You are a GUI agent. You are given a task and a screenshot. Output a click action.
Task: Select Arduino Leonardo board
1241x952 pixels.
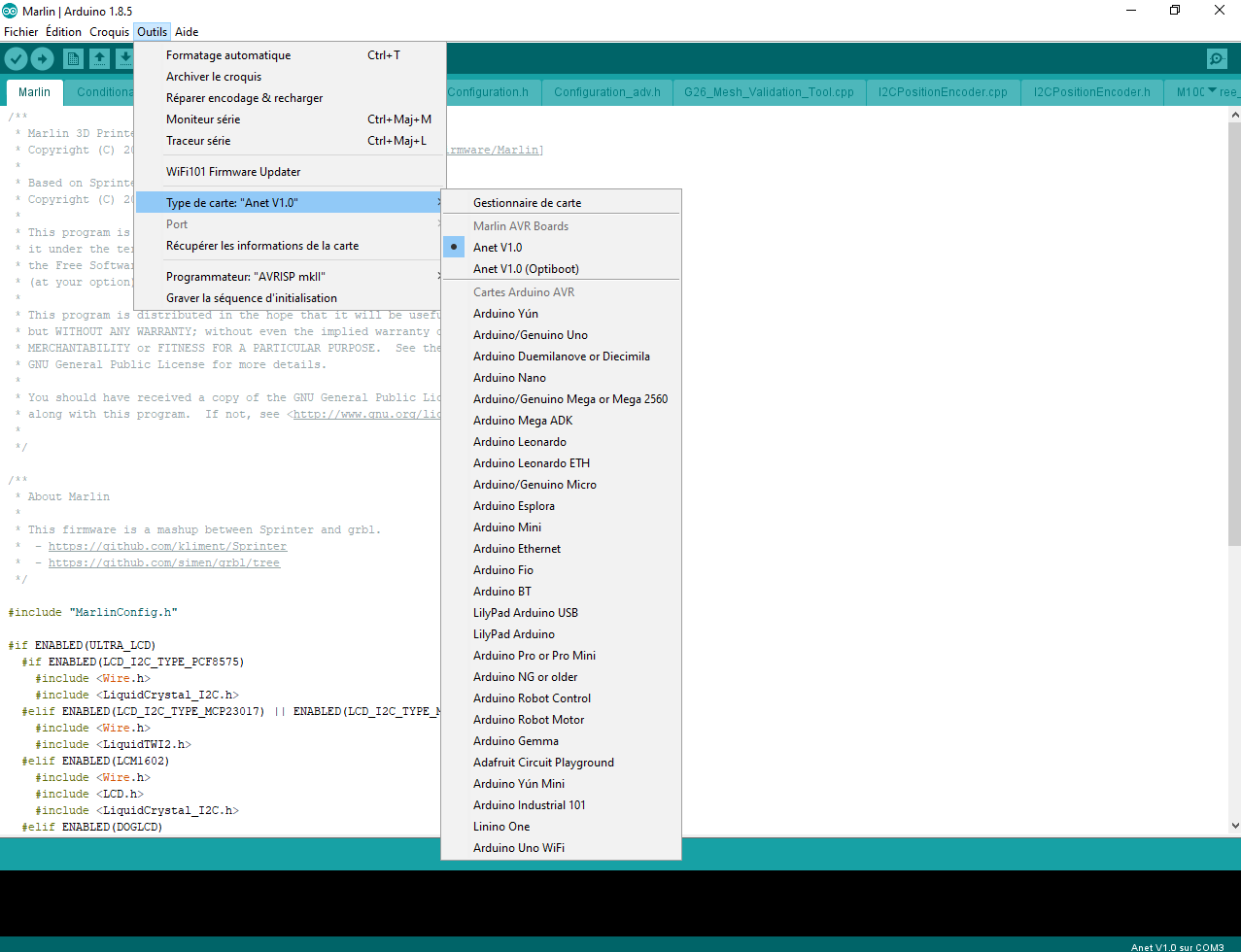[561, 442]
